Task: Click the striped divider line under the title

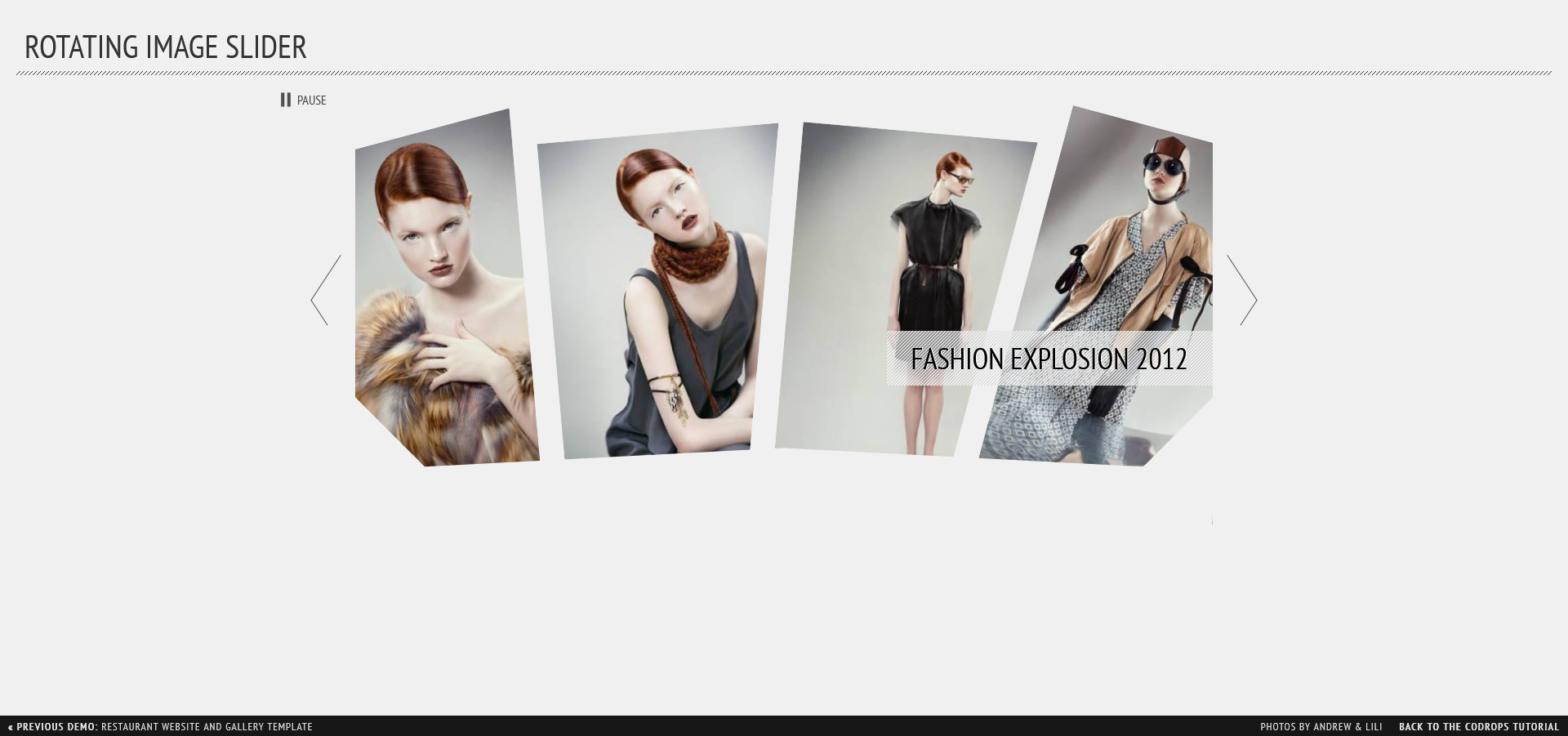Action: click(784, 73)
